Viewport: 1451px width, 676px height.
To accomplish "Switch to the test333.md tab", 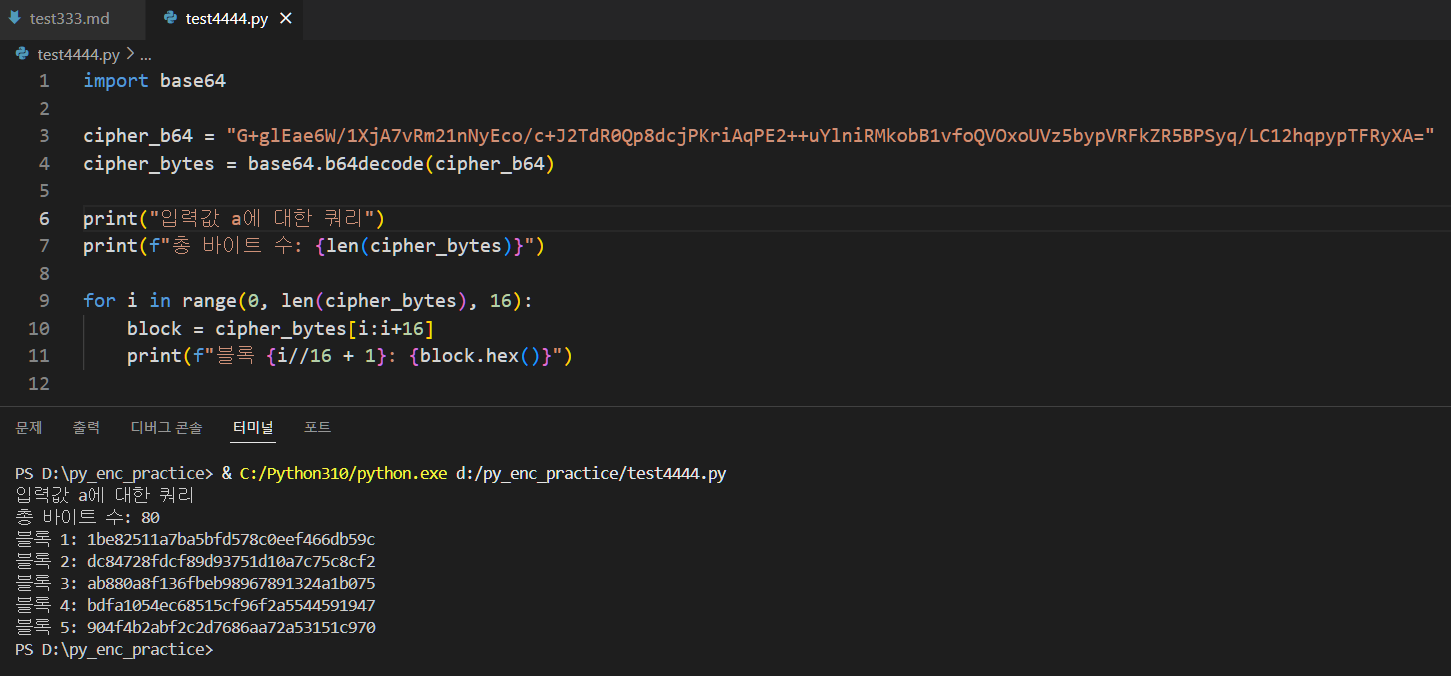I will tap(69, 19).
